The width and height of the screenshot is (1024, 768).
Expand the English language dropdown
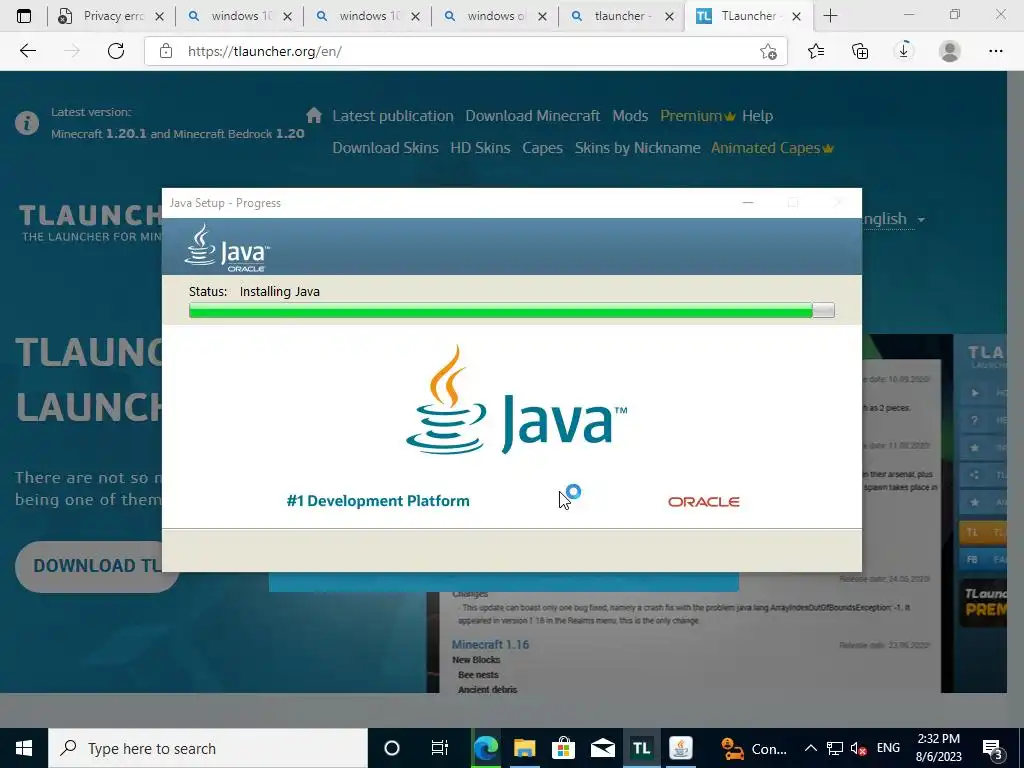coord(893,219)
